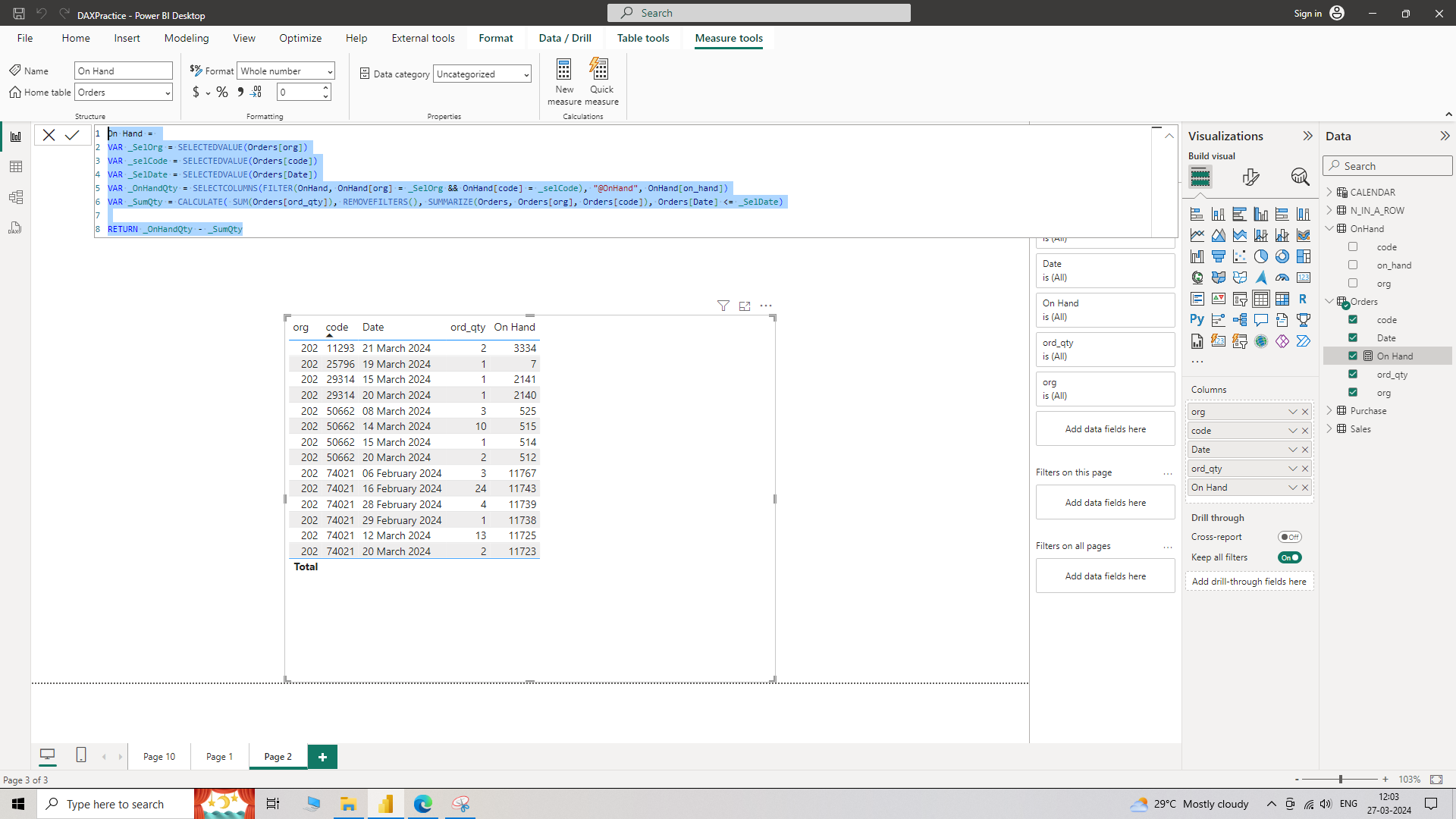
Task: Switch to Table view in left sidebar
Action: click(15, 167)
